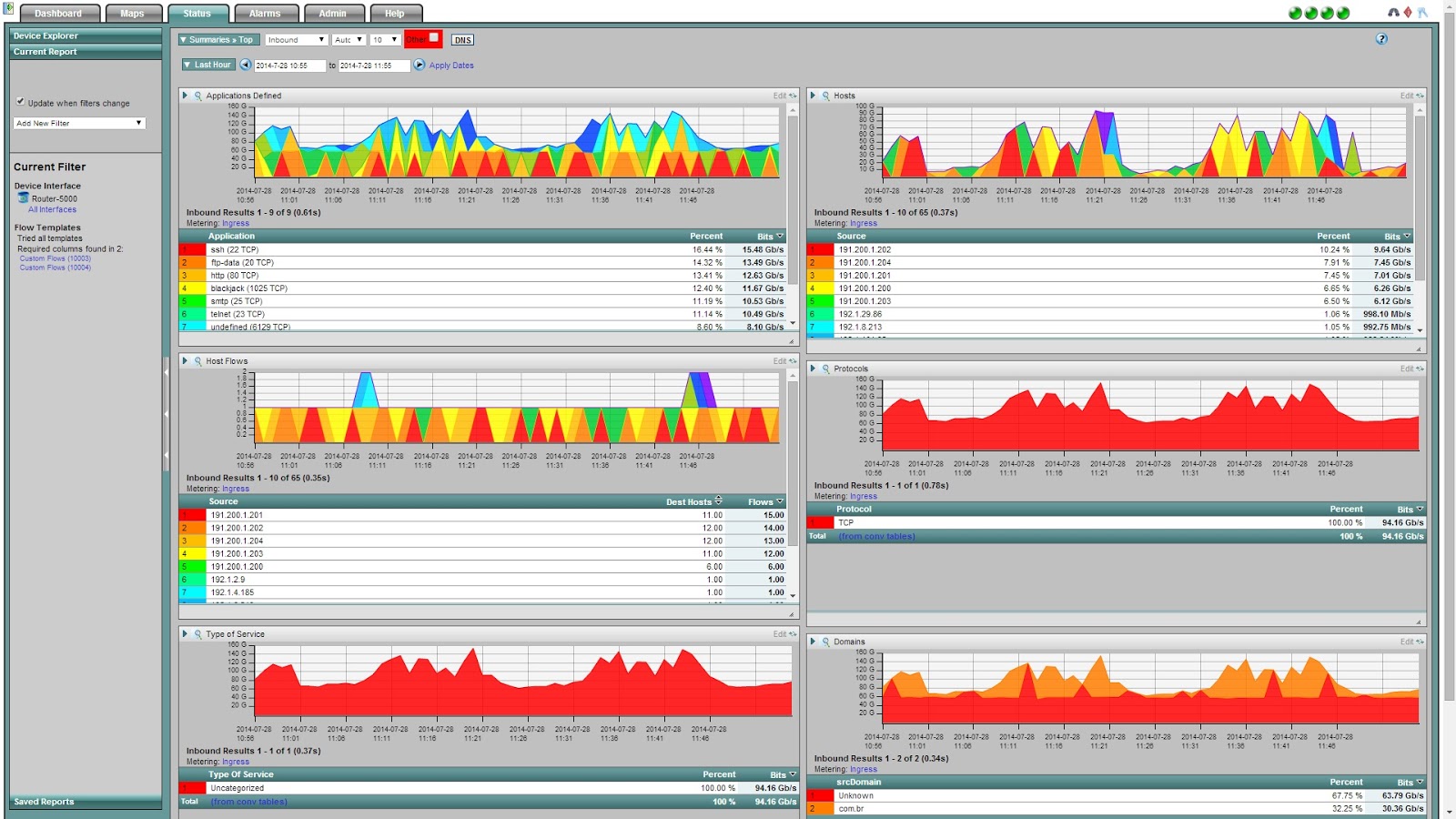Select the red diamond alarm icon

1407,10
